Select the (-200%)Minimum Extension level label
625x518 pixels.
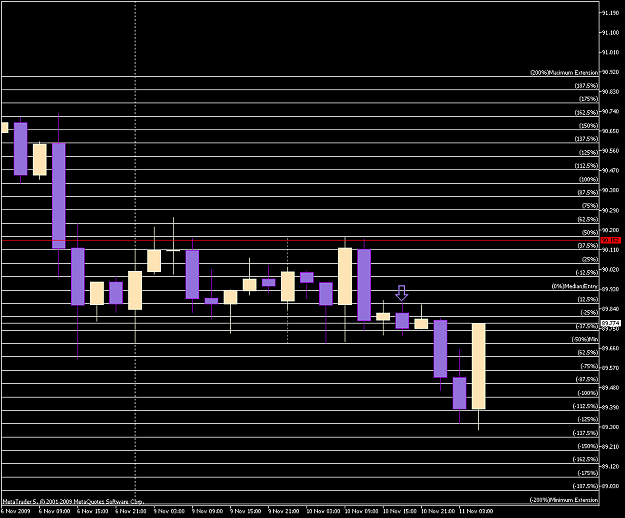tap(564, 500)
